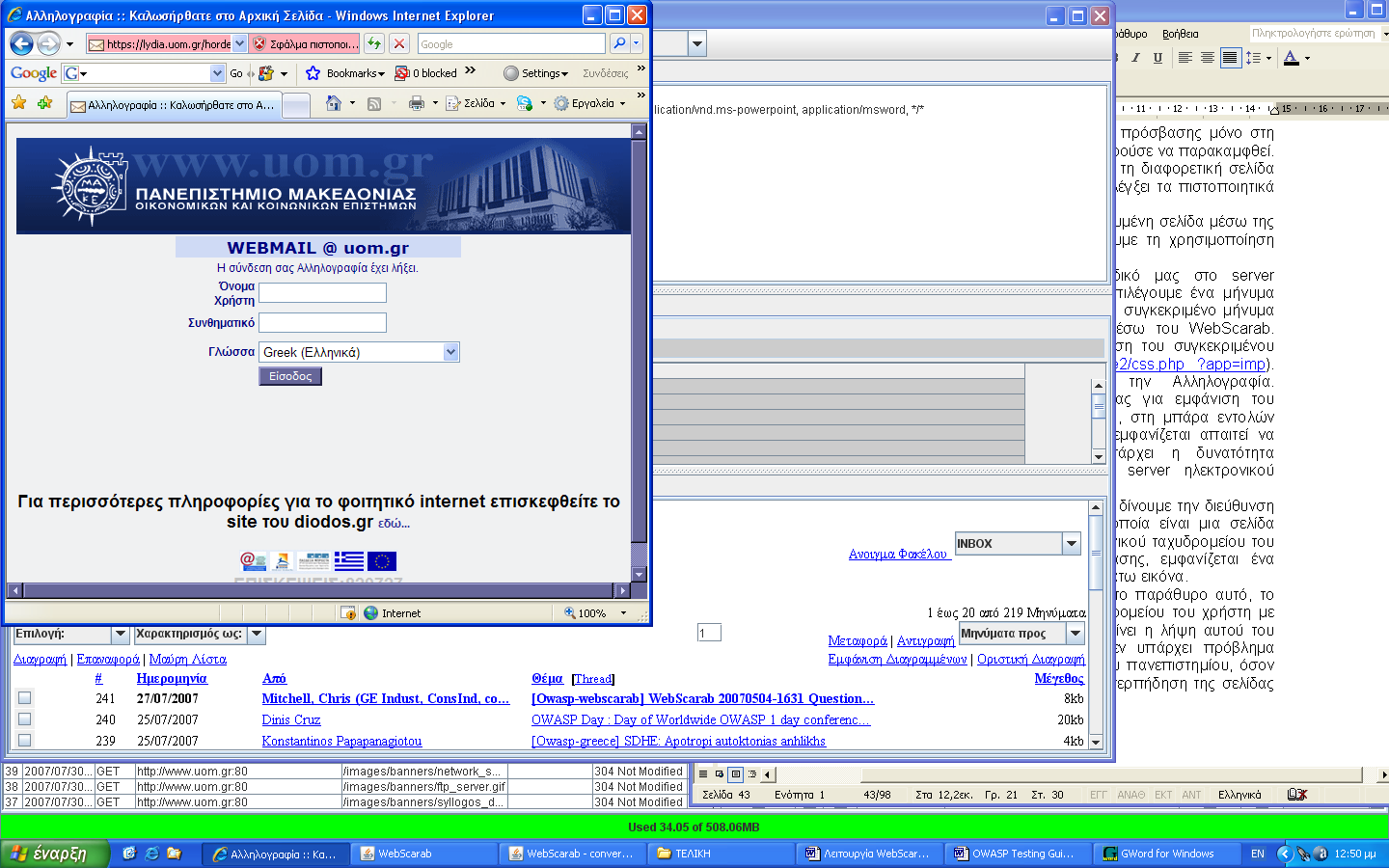The image size is (1389, 868).
Task: Center align text in Word
Action: 1208,58
